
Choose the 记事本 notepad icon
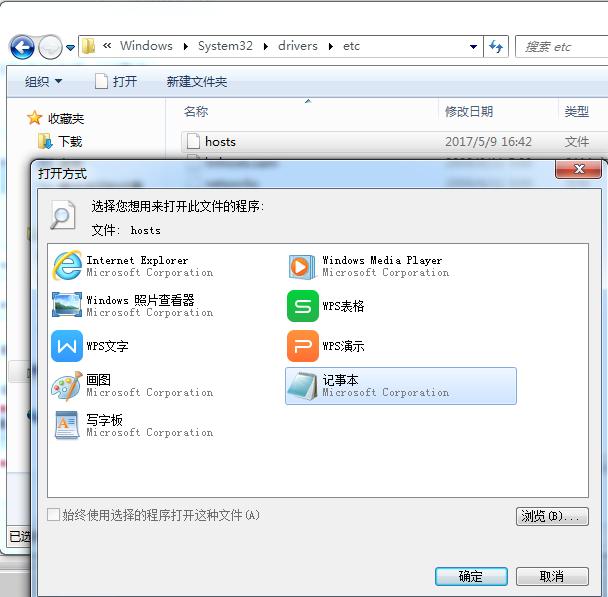click(303, 386)
